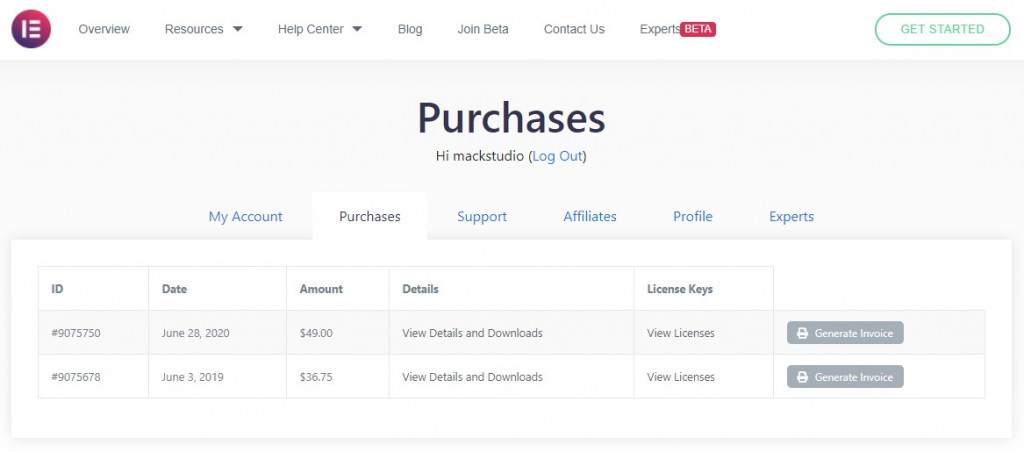This screenshot has height=452, width=1024.
Task: Navigate to Contact Us
Action: point(574,29)
